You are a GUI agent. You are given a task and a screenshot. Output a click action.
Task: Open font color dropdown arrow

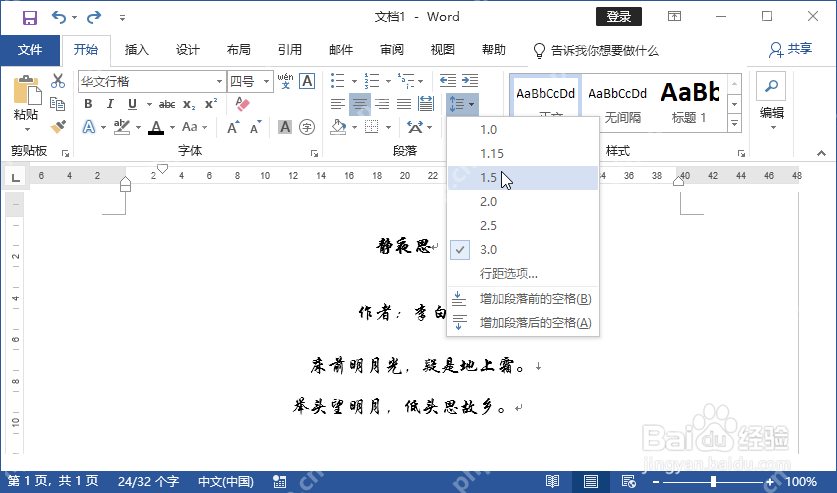[172, 128]
